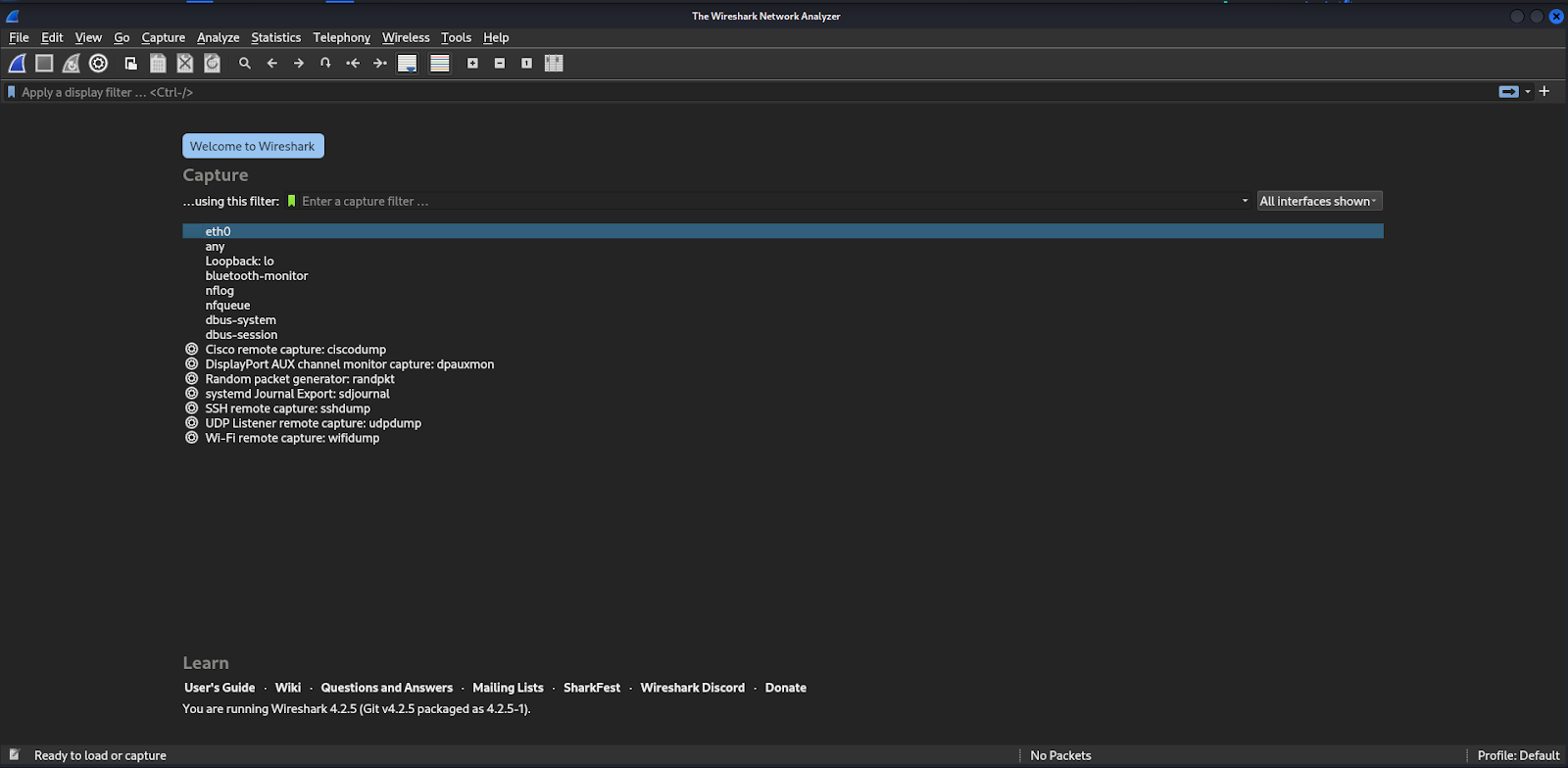Go forward in packet history

299,64
